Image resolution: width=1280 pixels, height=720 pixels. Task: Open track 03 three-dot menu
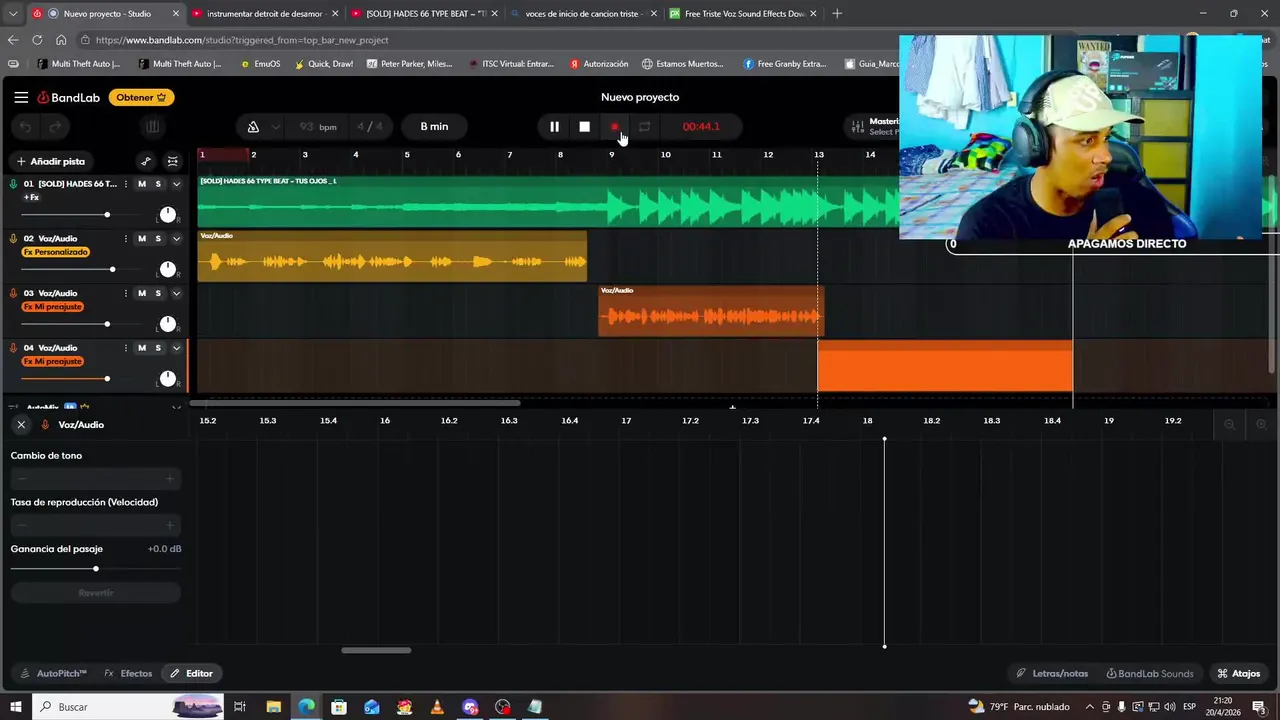pos(125,293)
